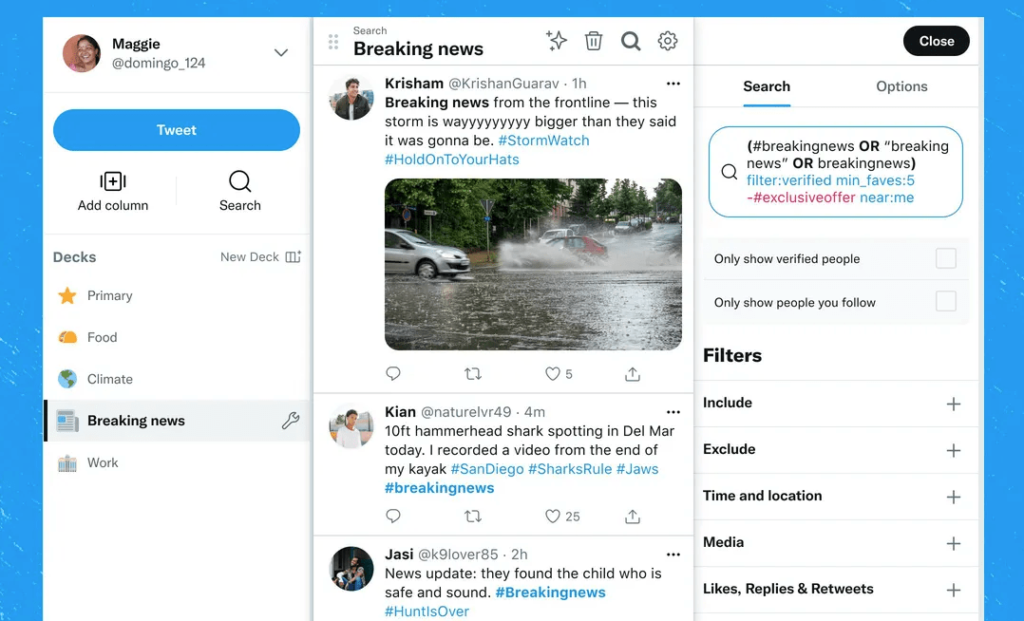
Task: Click Krisham's profile avatar
Action: coord(351,98)
